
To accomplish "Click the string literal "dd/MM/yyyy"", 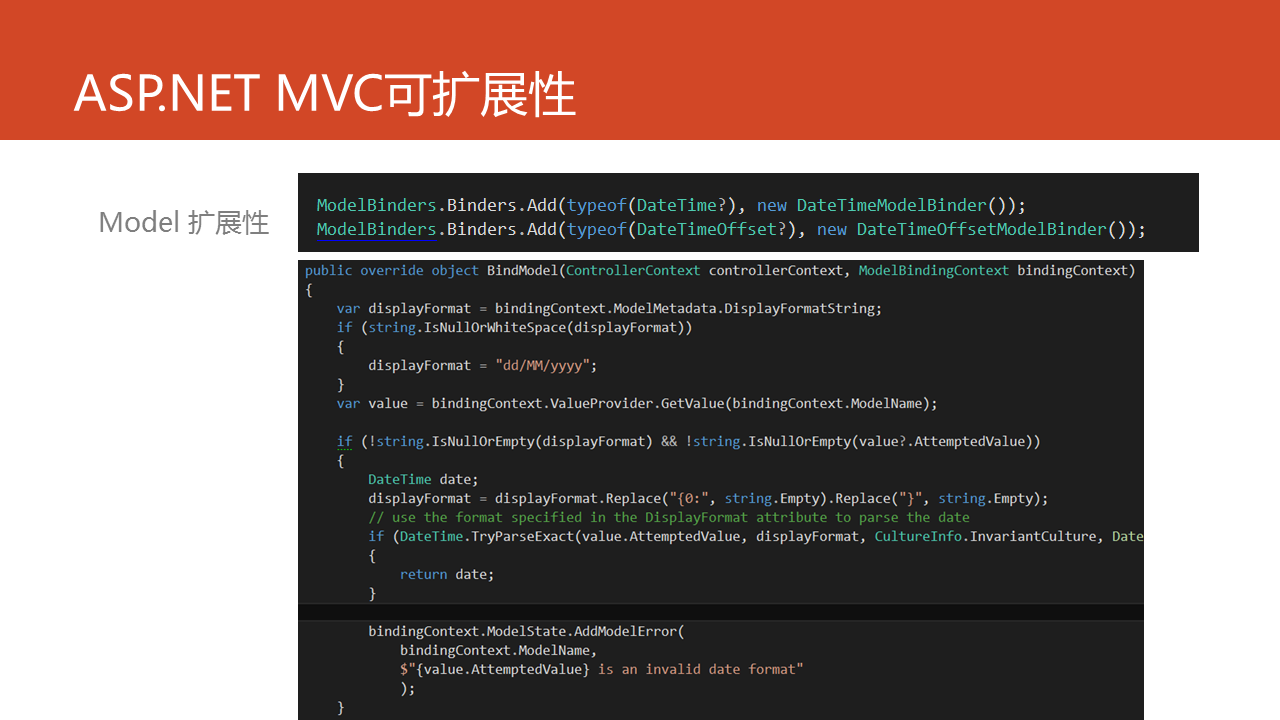I will 542,365.
